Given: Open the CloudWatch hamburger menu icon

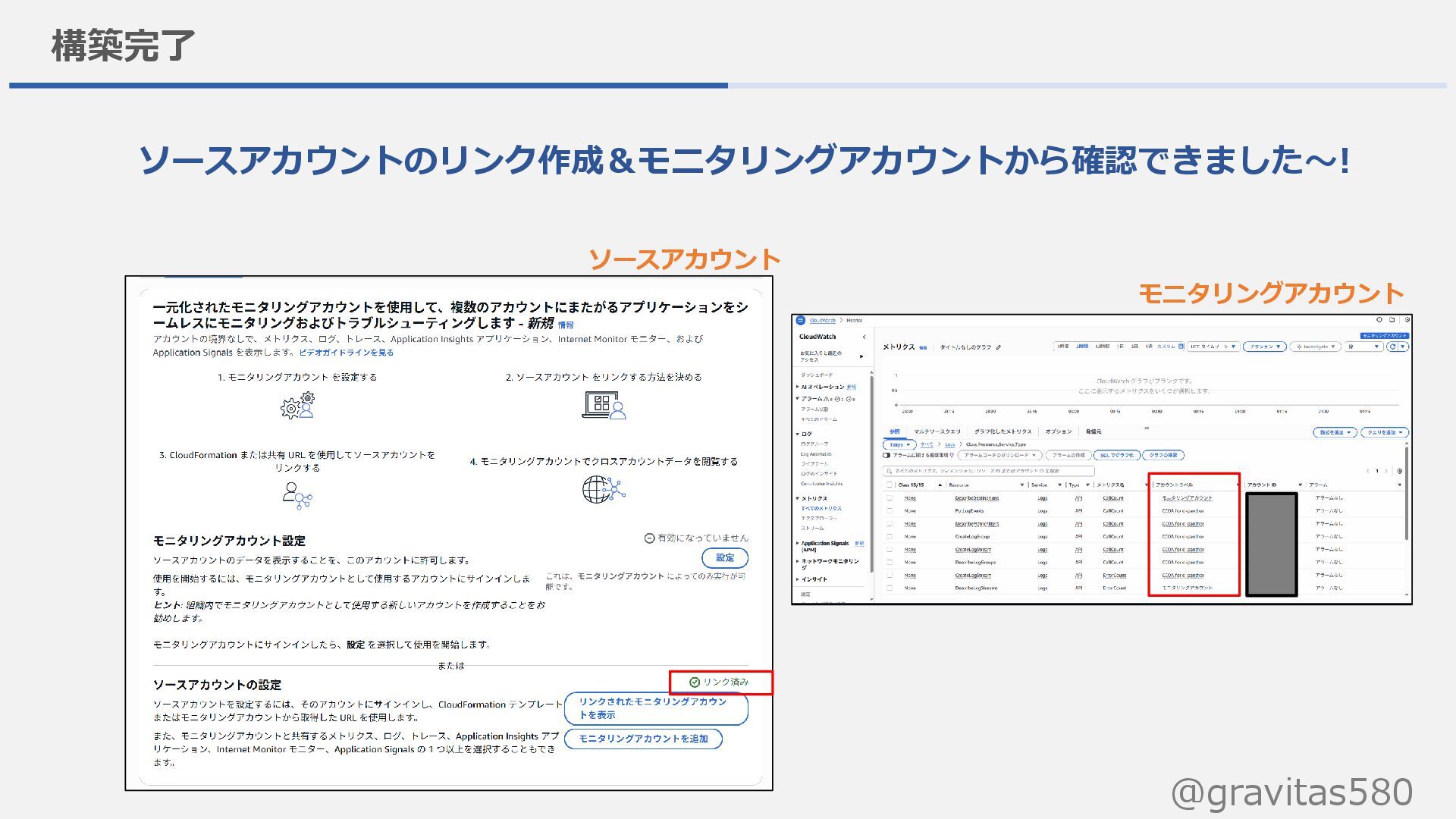Looking at the screenshot, I should point(800,321).
